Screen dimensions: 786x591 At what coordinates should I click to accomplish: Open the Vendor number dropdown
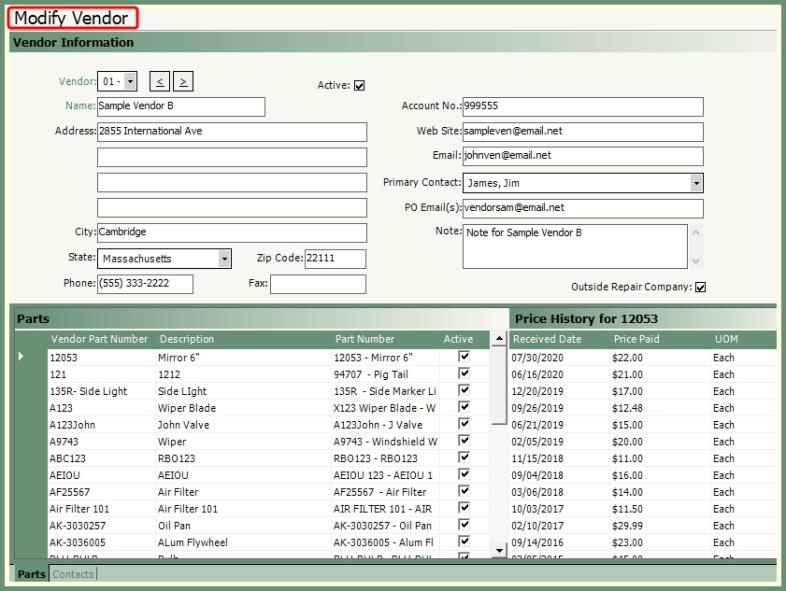[x=131, y=81]
